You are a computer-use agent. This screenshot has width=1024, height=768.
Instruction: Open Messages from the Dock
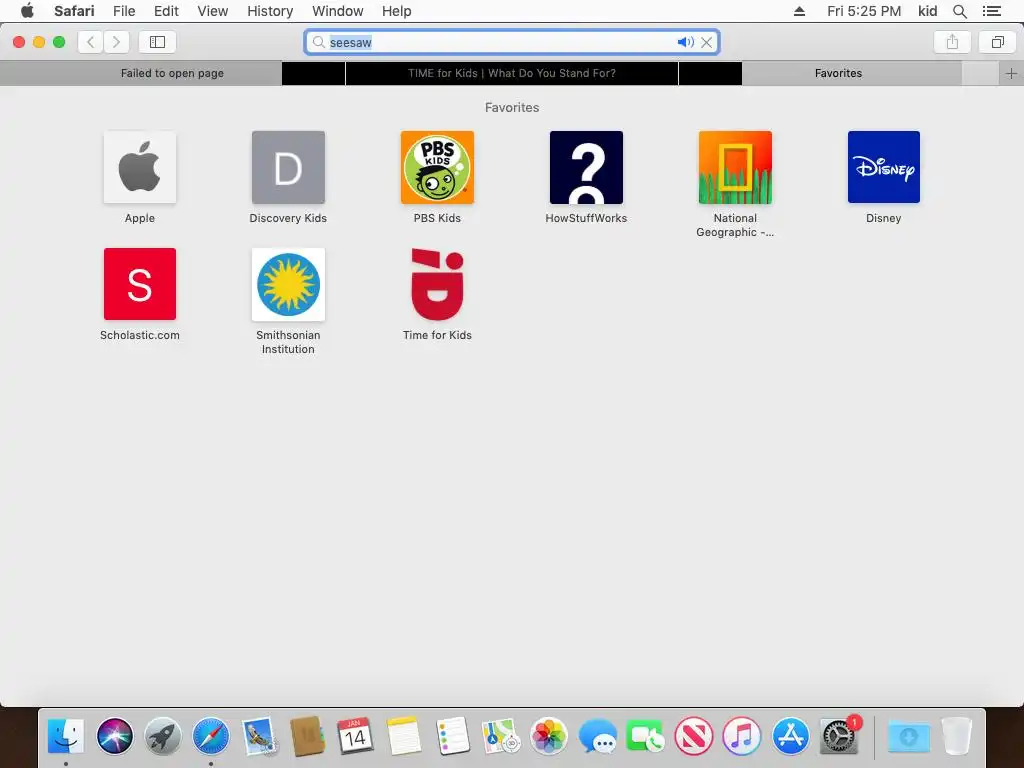pos(597,736)
